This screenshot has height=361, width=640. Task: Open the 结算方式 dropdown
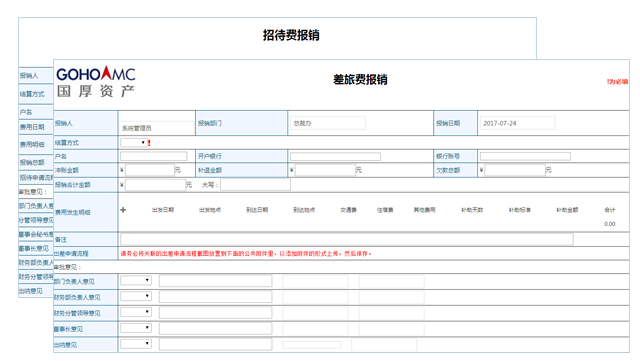pos(133,143)
